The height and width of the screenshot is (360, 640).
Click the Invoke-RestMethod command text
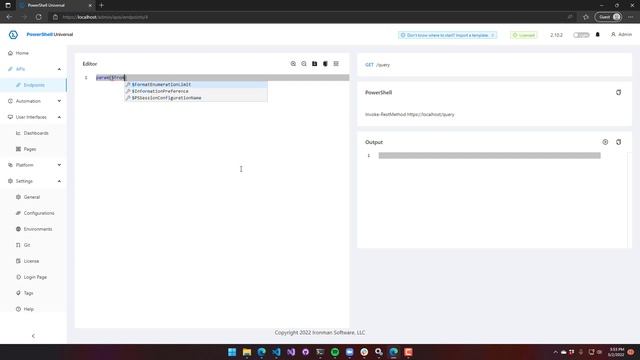pos(409,115)
